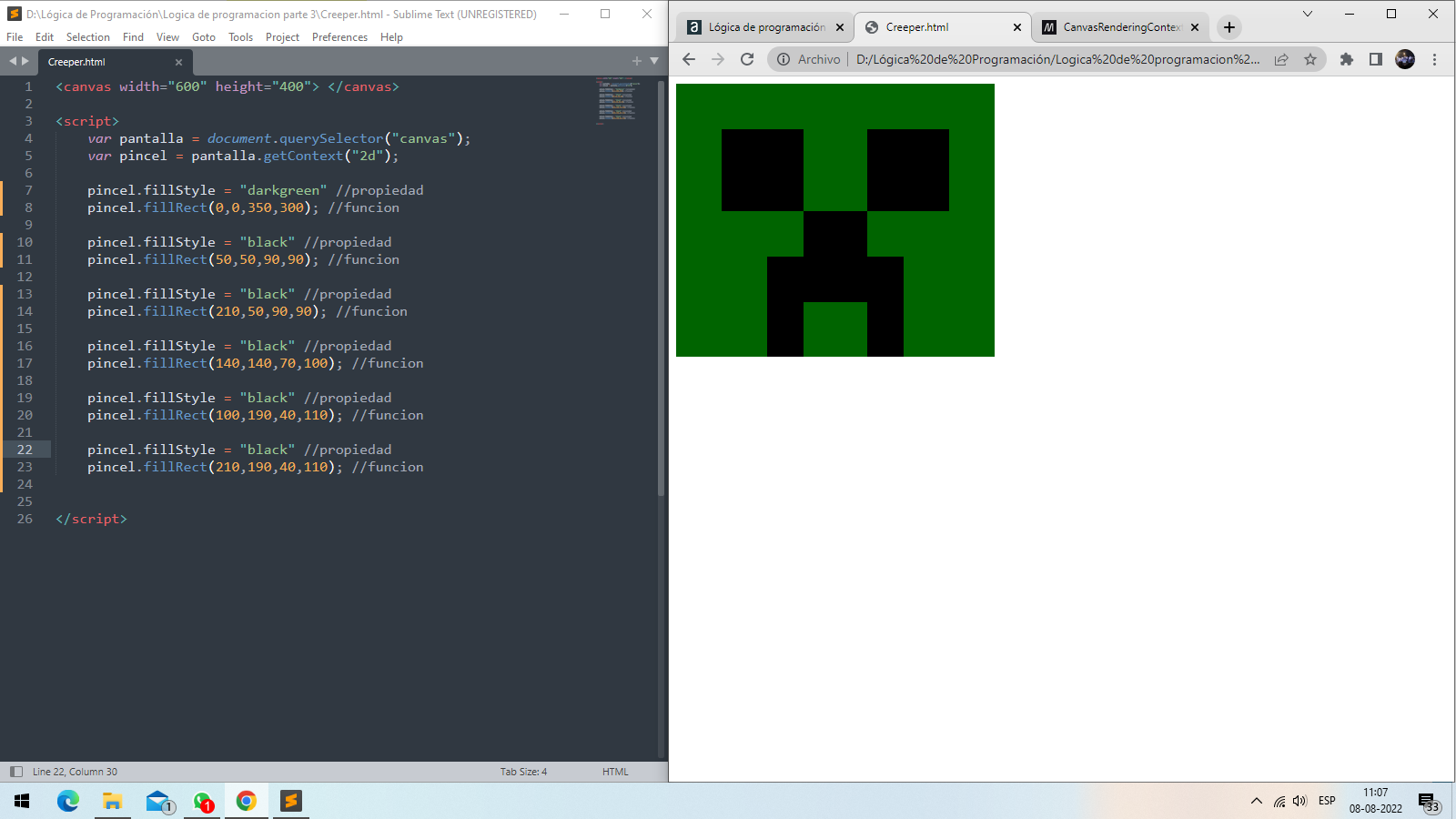The width and height of the screenshot is (1456, 819).
Task: Click the creeper canvas drawing
Action: tap(835, 220)
